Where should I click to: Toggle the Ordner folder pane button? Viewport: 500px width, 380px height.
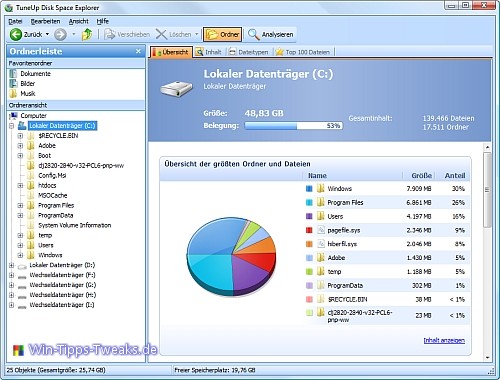click(222, 34)
